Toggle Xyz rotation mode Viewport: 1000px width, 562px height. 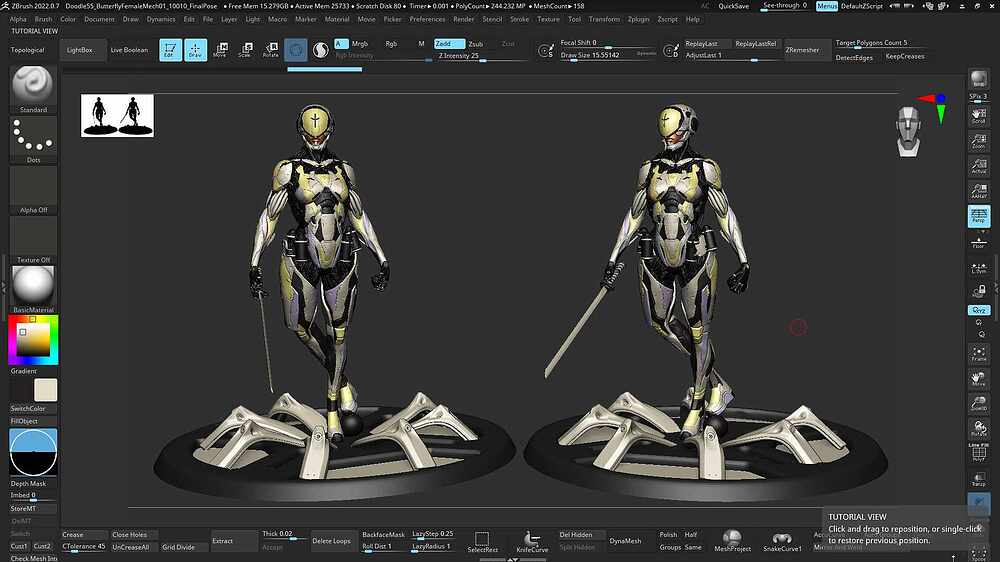[x=979, y=310]
